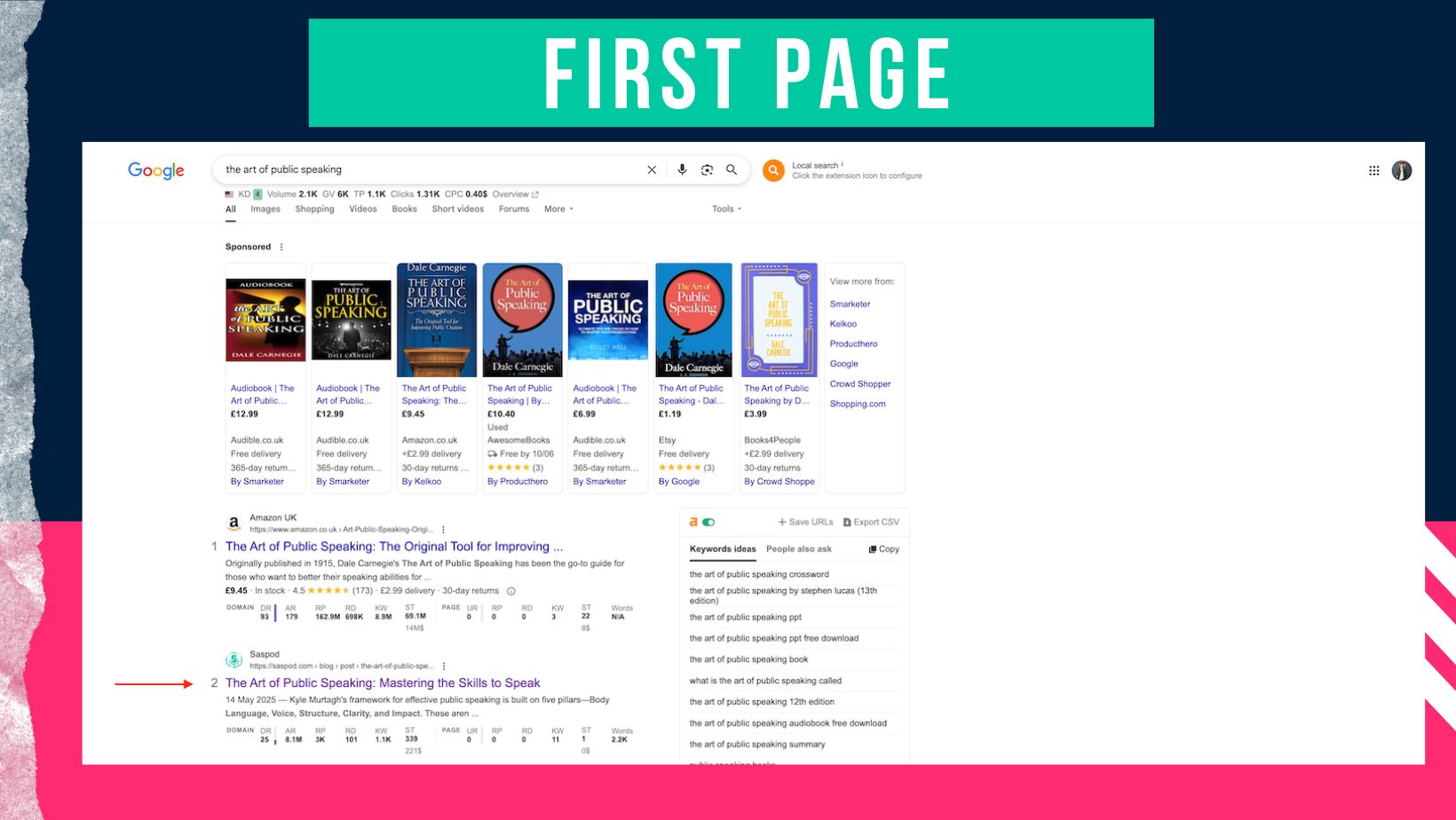Open the Smarketer link under View more from

click(x=850, y=304)
